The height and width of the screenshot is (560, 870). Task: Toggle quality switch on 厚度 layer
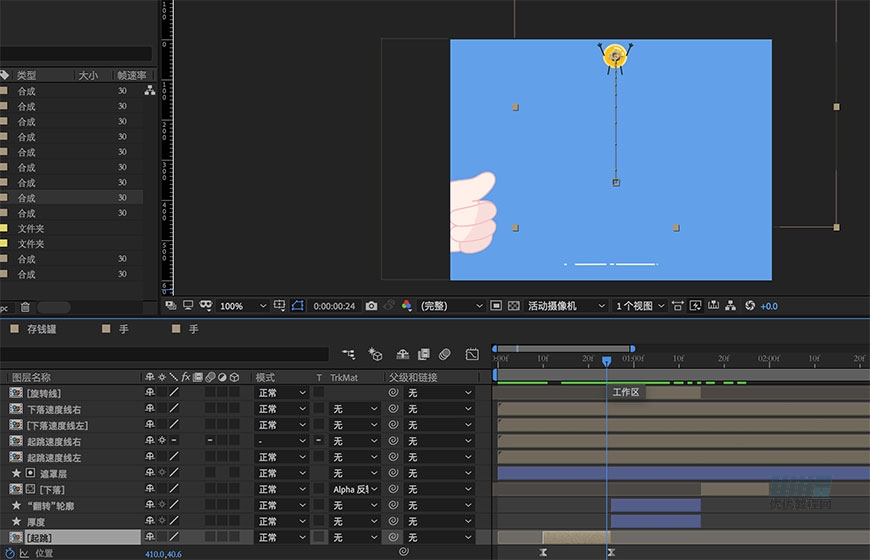(174, 521)
